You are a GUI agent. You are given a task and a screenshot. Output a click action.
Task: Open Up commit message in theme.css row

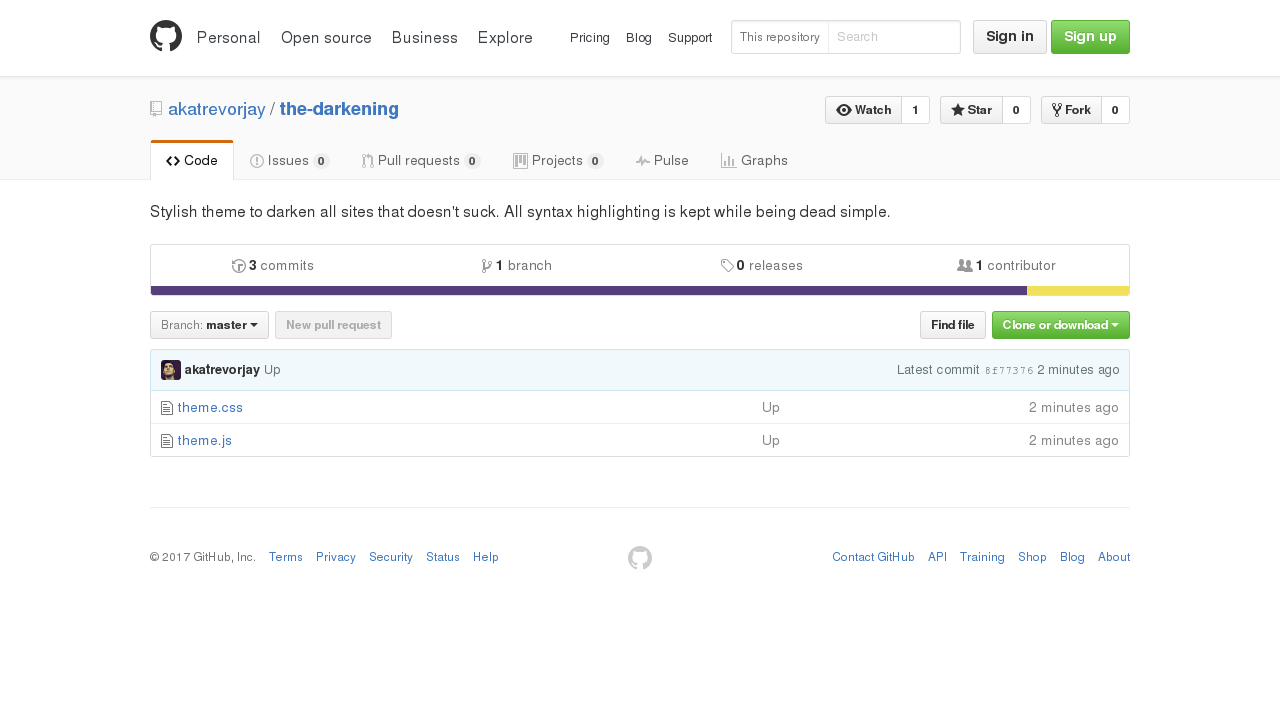point(771,408)
